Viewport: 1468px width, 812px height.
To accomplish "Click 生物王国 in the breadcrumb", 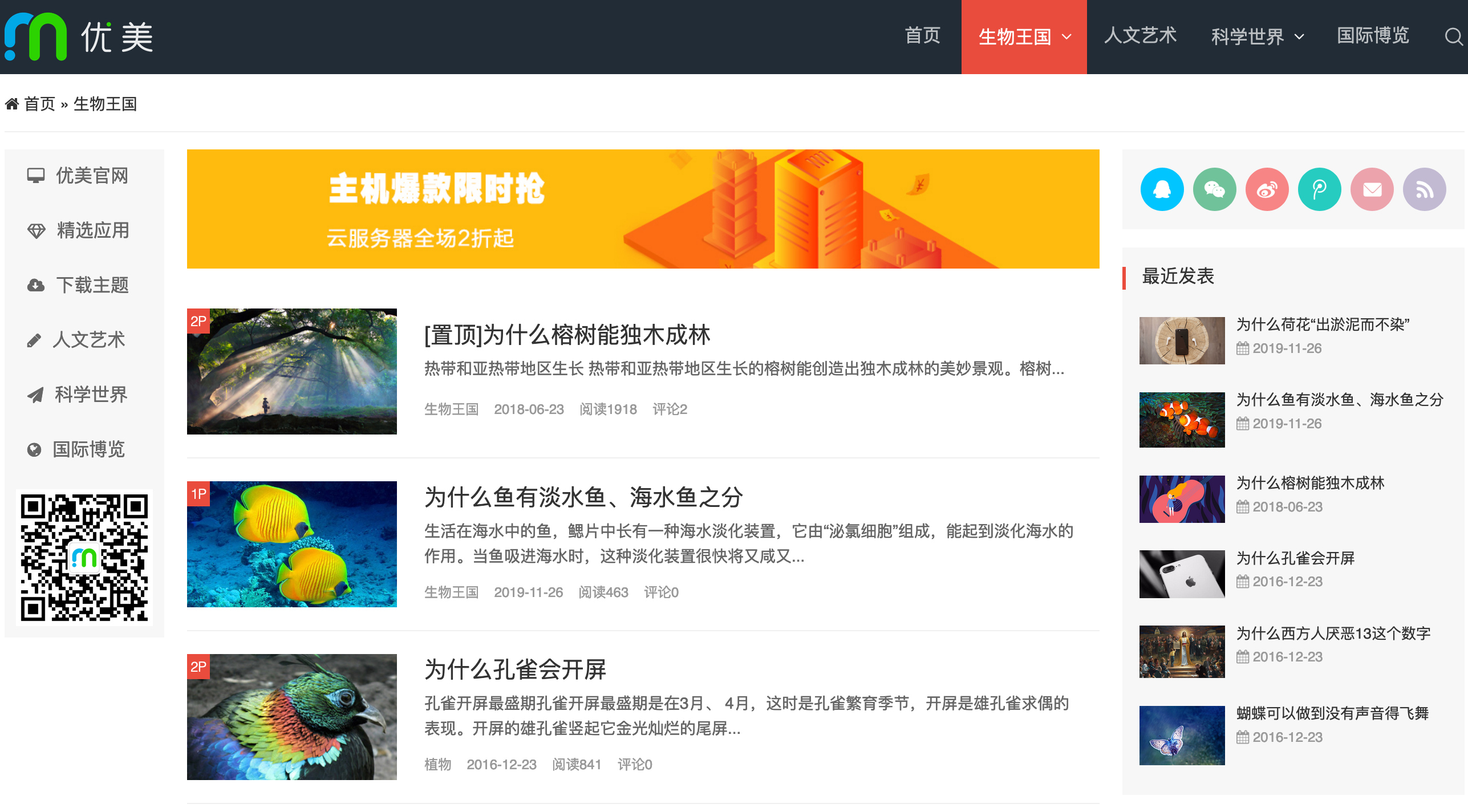I will coord(105,104).
